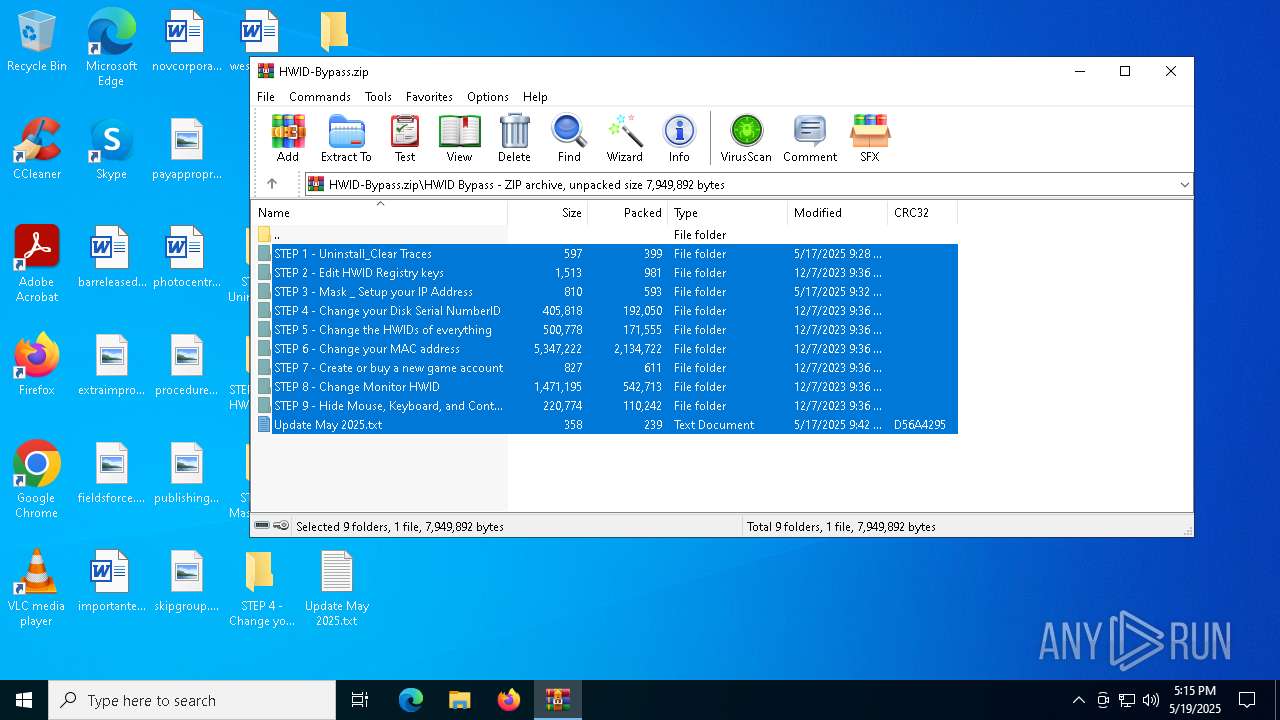The height and width of the screenshot is (720, 1280).
Task: Open the Commands menu
Action: coord(320,97)
